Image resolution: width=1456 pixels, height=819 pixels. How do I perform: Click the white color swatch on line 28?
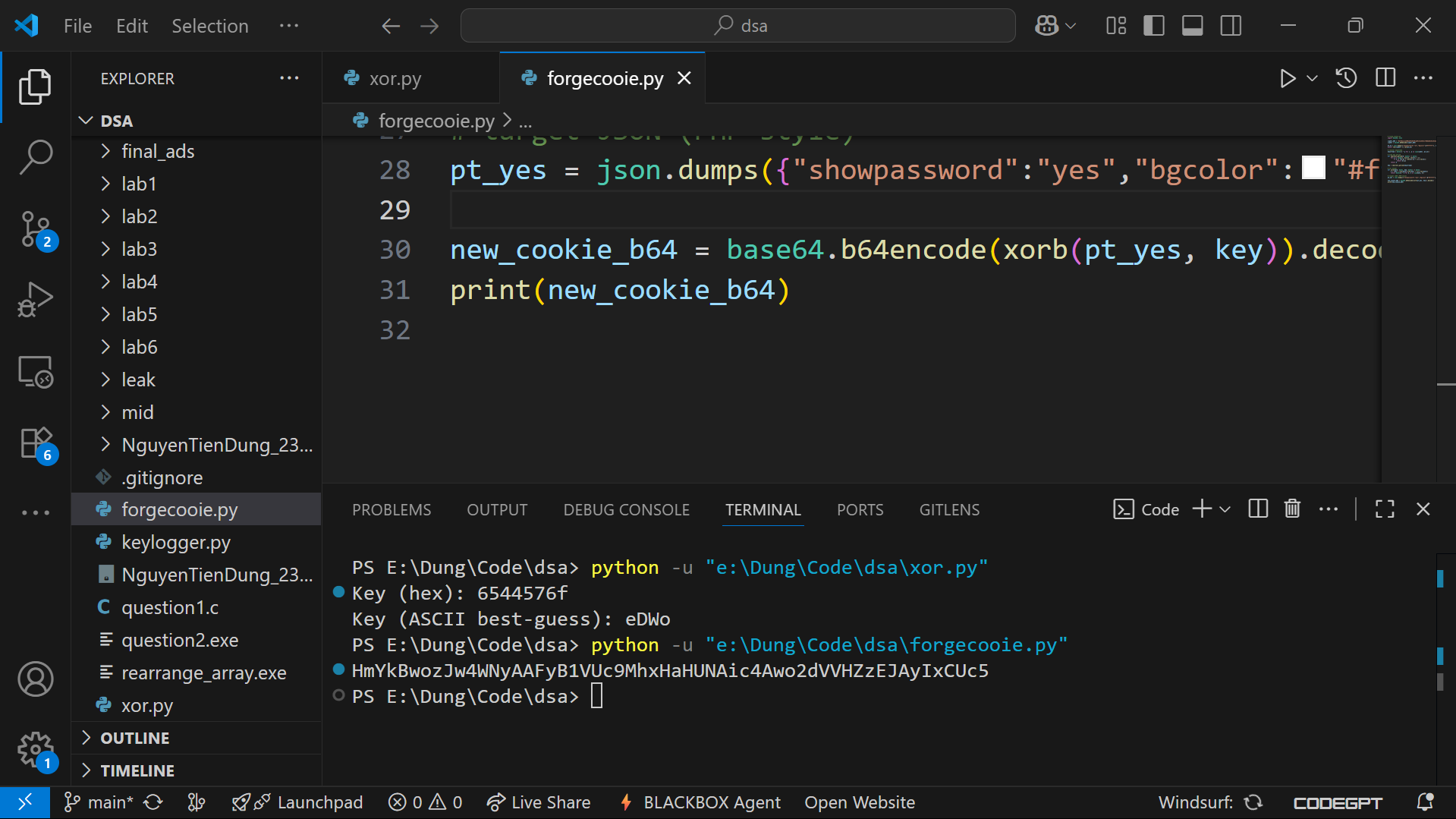pos(1313,168)
